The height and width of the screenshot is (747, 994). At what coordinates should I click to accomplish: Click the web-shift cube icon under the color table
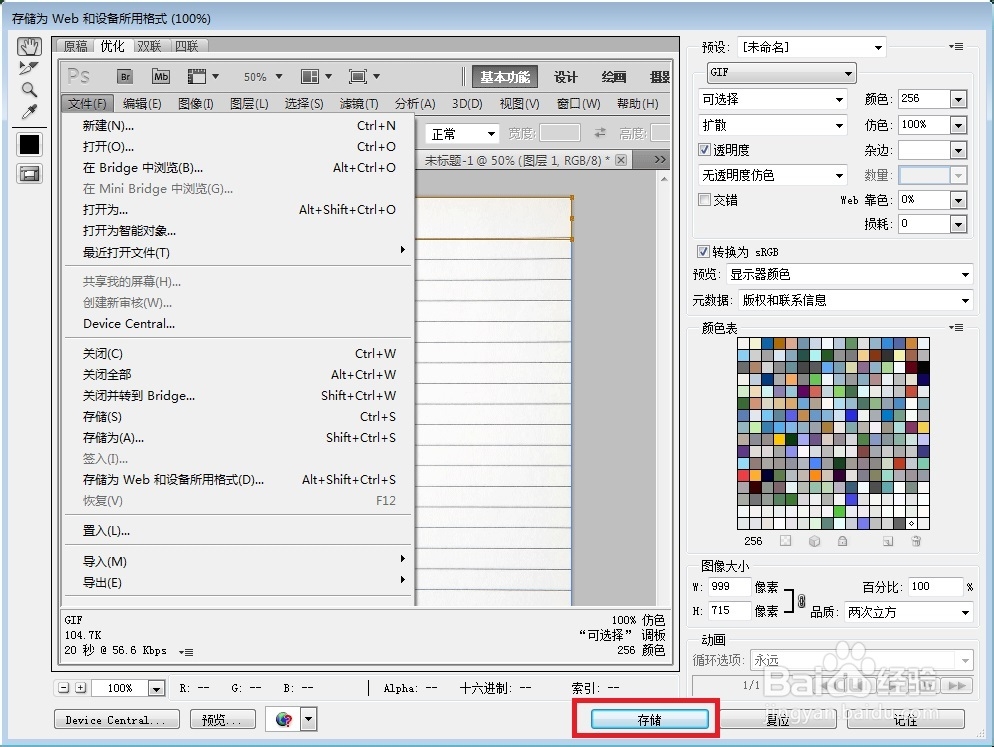815,541
